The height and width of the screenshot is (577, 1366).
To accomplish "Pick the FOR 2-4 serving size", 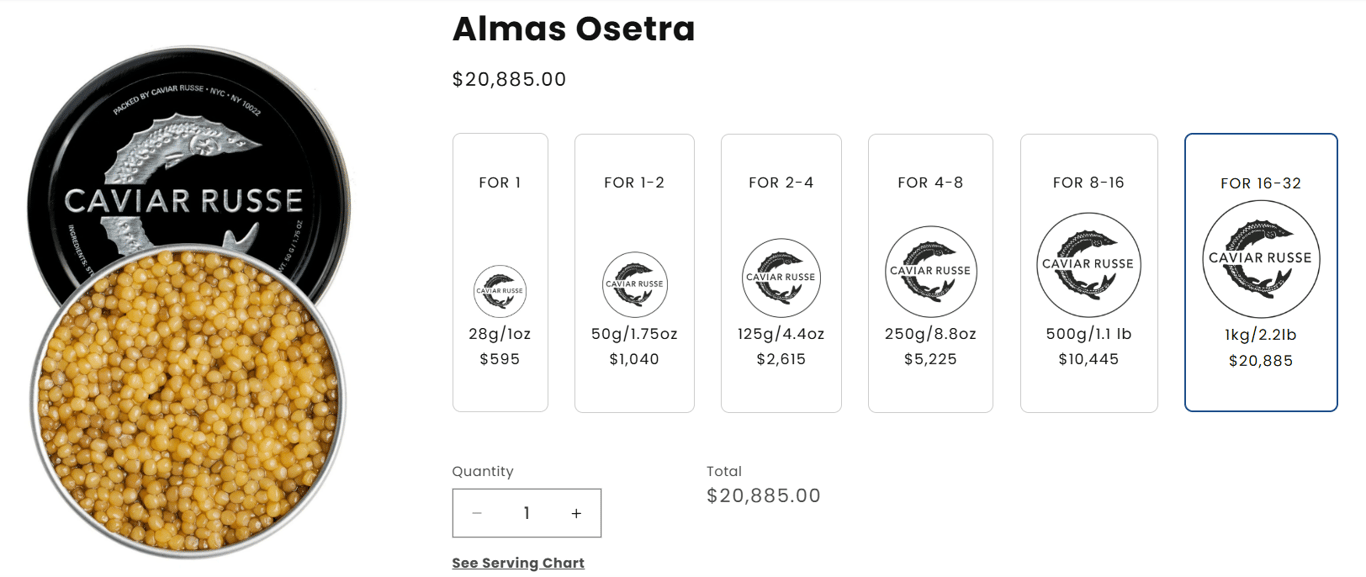I will click(x=781, y=182).
